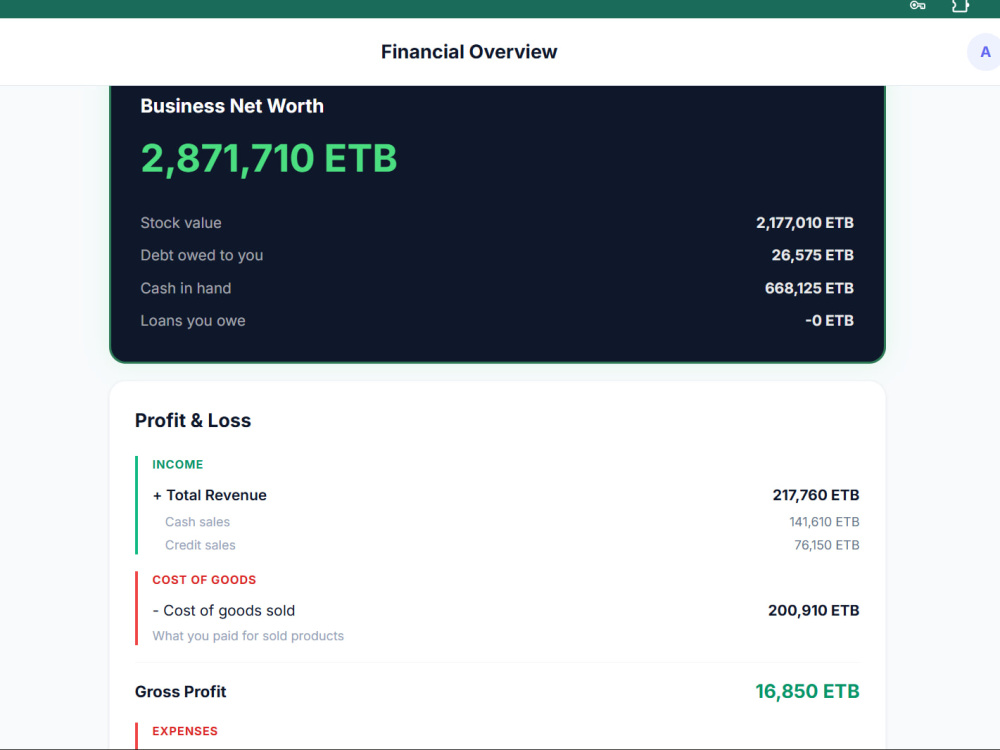The image size is (1000, 750).
Task: Click the EXPENSES section label
Action: pos(185,731)
